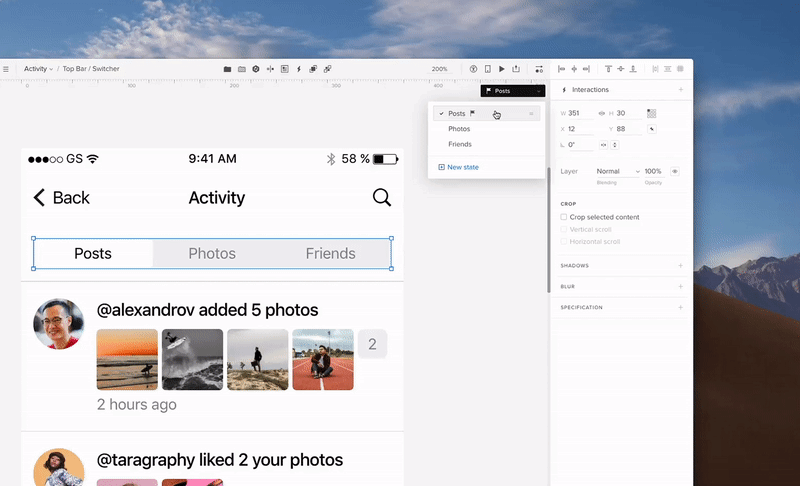The height and width of the screenshot is (486, 800).
Task: Click the phone device preview icon
Action: click(488, 69)
